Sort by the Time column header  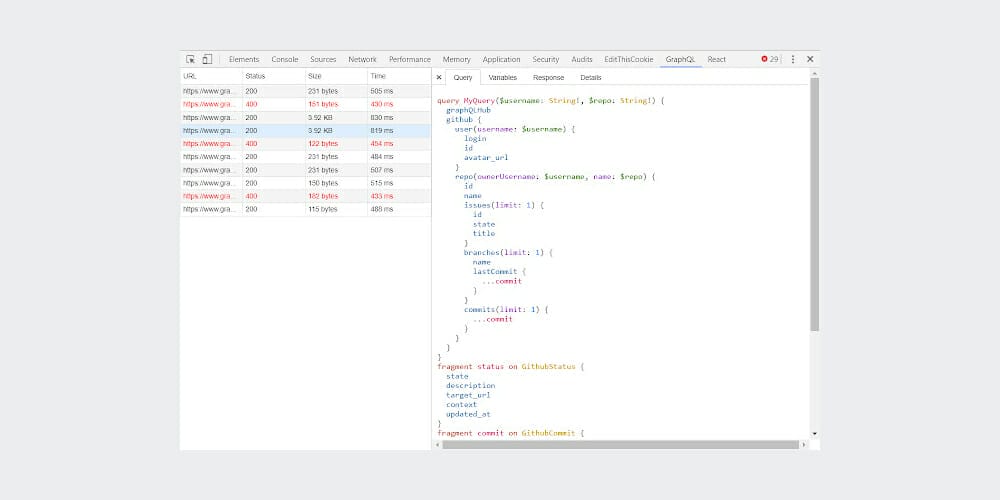click(x=399, y=76)
